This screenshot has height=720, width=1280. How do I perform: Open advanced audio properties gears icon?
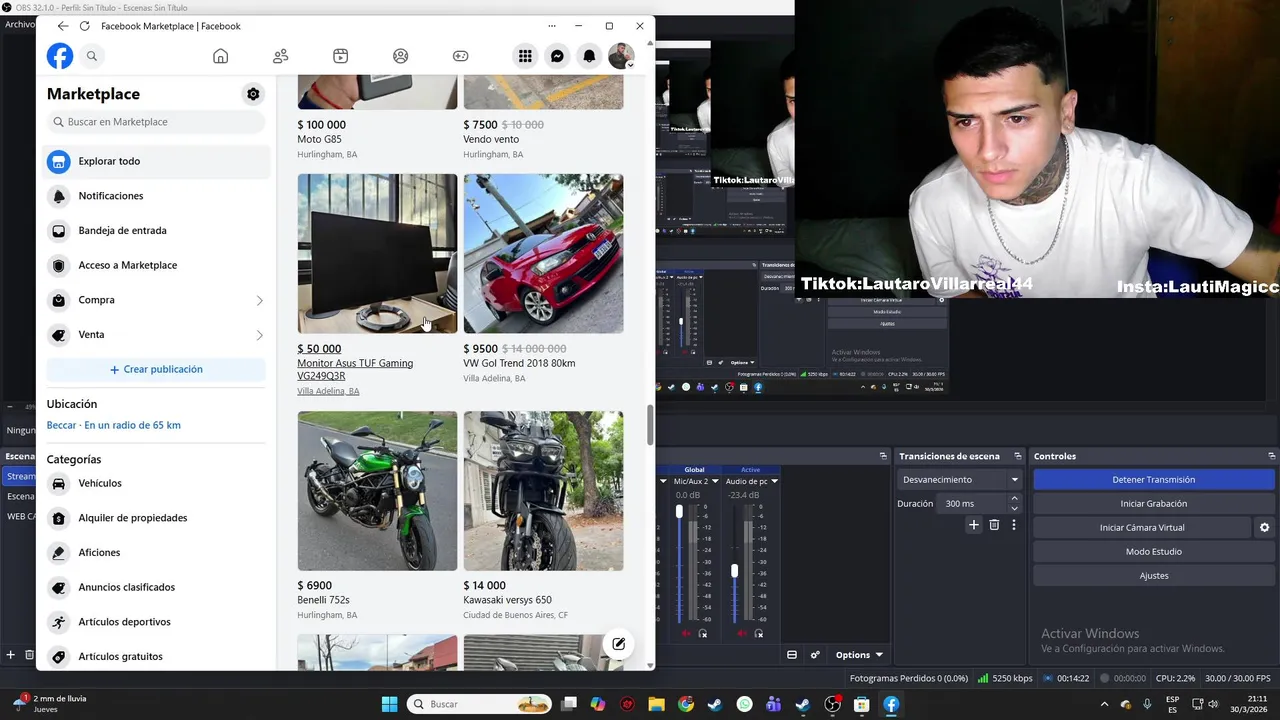click(x=815, y=655)
